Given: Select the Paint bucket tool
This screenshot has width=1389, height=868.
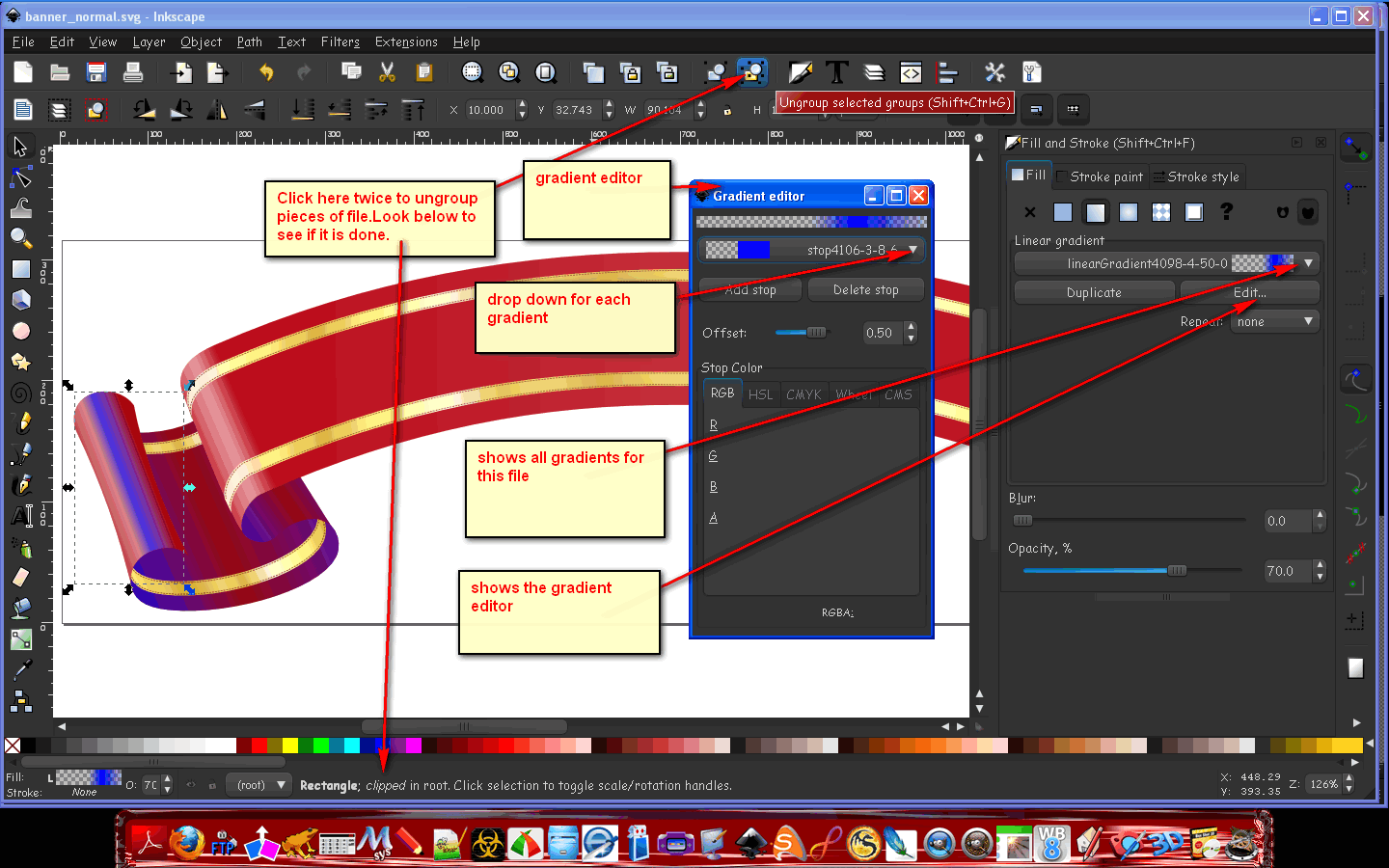Looking at the screenshot, I should (x=20, y=609).
